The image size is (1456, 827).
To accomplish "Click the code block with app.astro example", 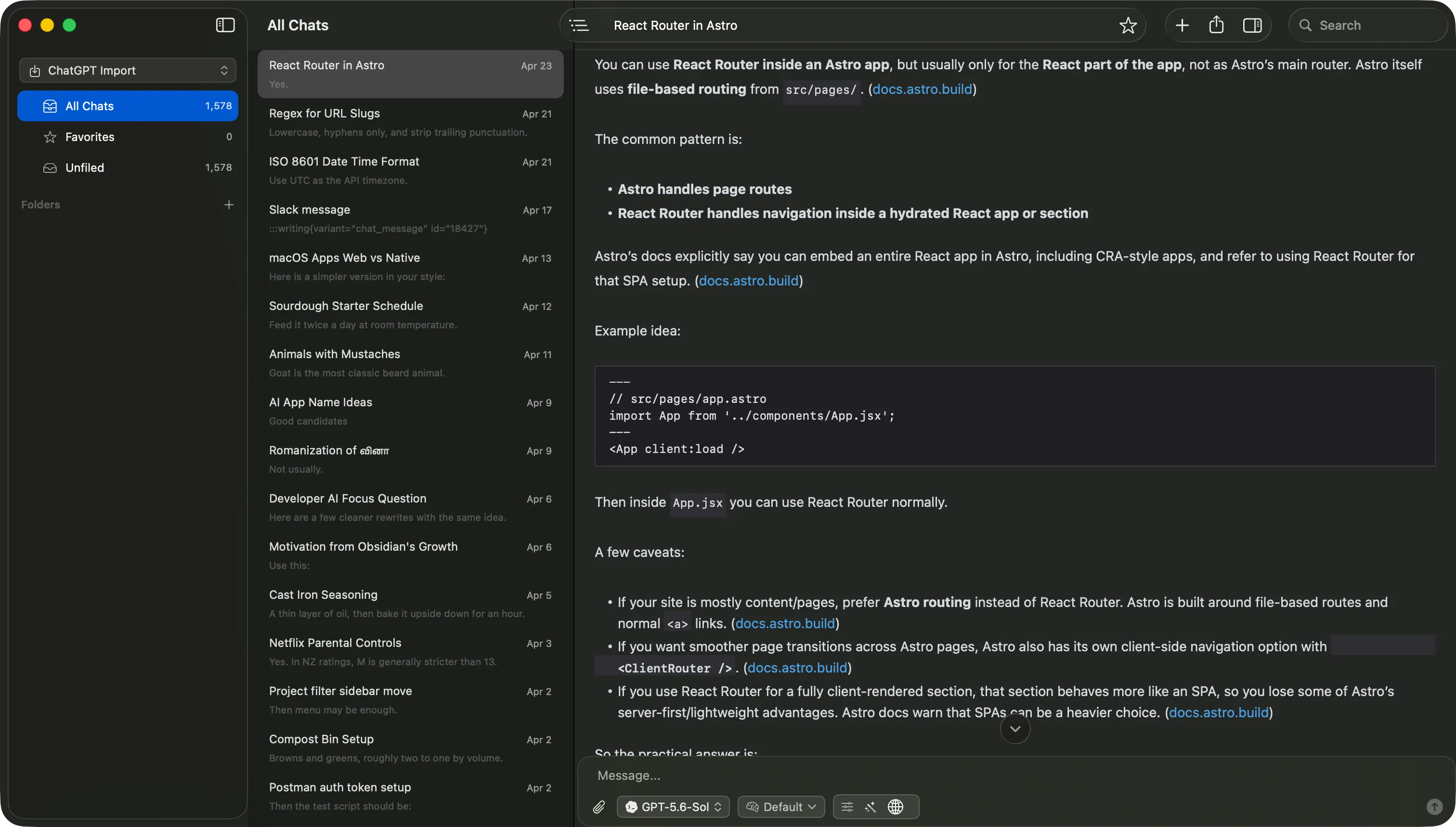I will pos(1014,416).
